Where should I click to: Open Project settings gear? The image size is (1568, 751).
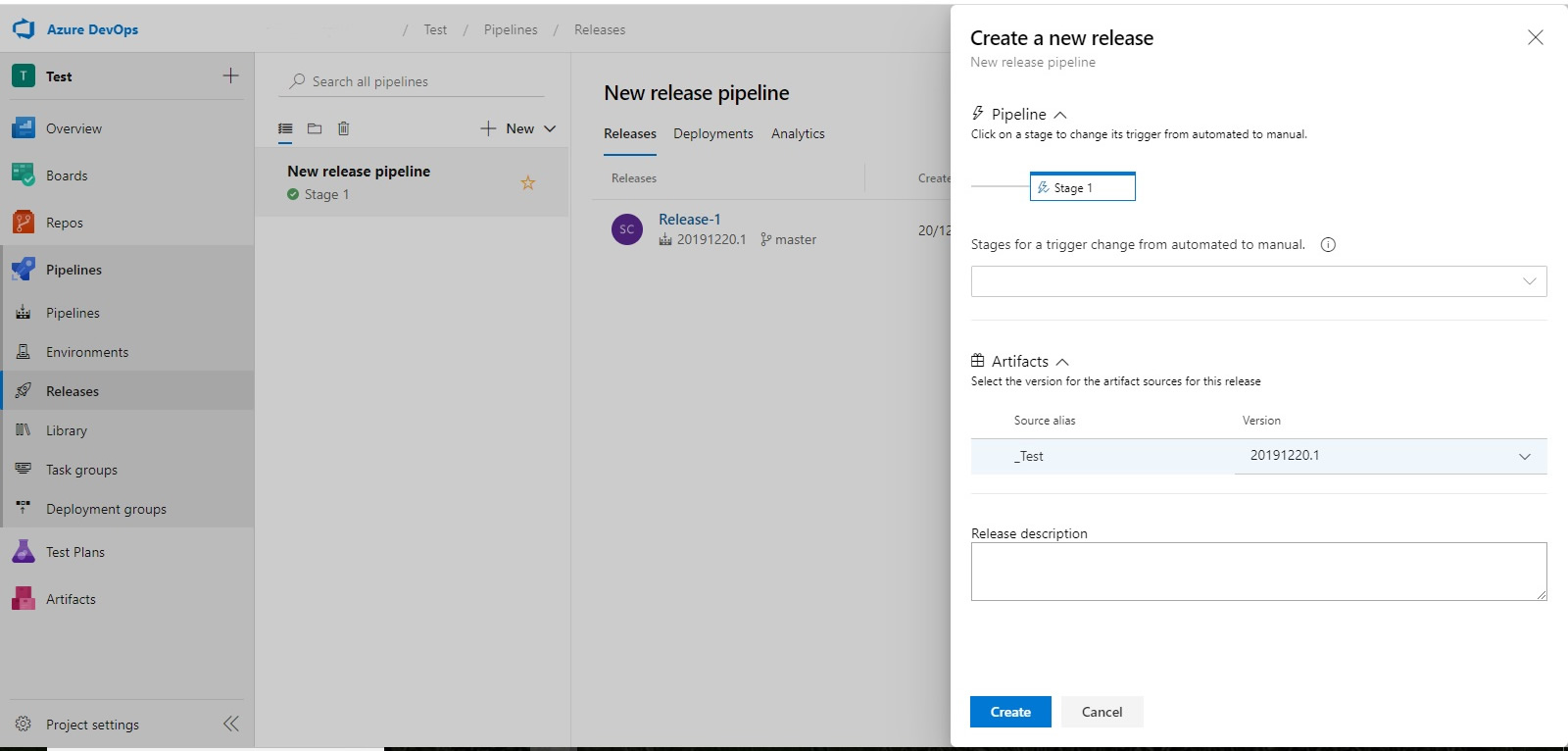(x=24, y=725)
